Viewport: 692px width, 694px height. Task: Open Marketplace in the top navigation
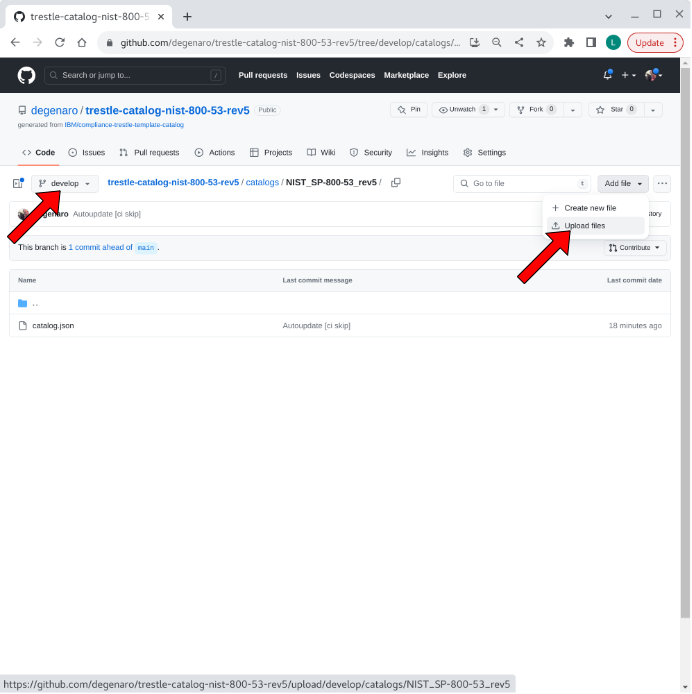tap(406, 75)
